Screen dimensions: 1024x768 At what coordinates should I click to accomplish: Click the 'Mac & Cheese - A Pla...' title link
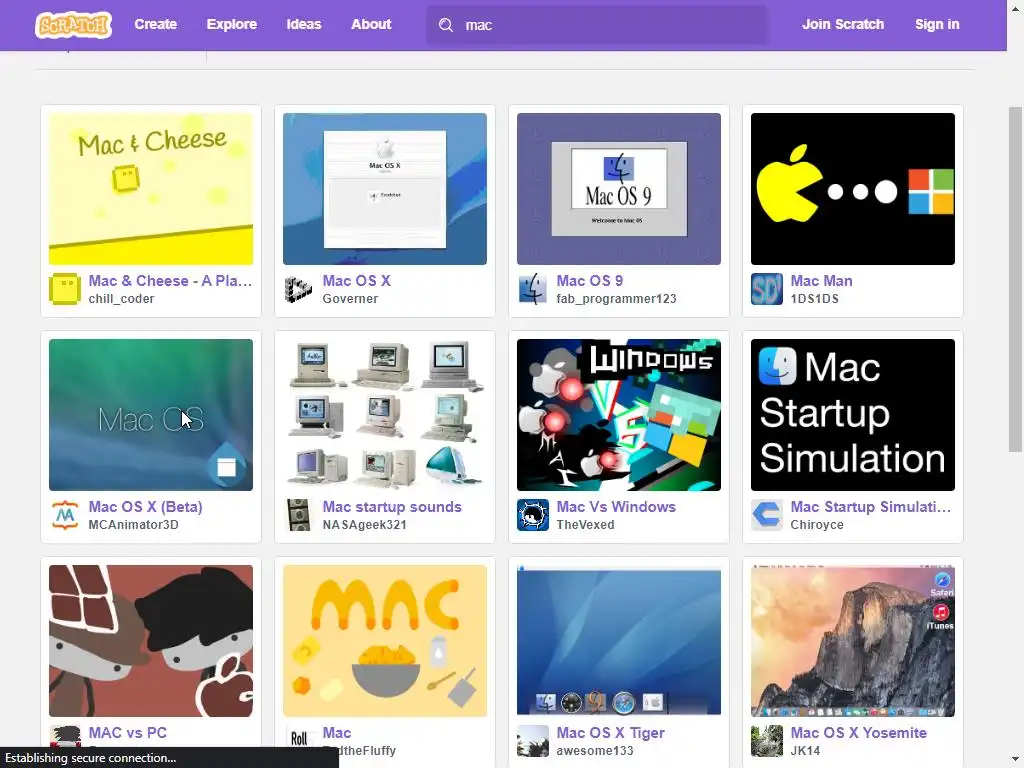[x=170, y=281]
